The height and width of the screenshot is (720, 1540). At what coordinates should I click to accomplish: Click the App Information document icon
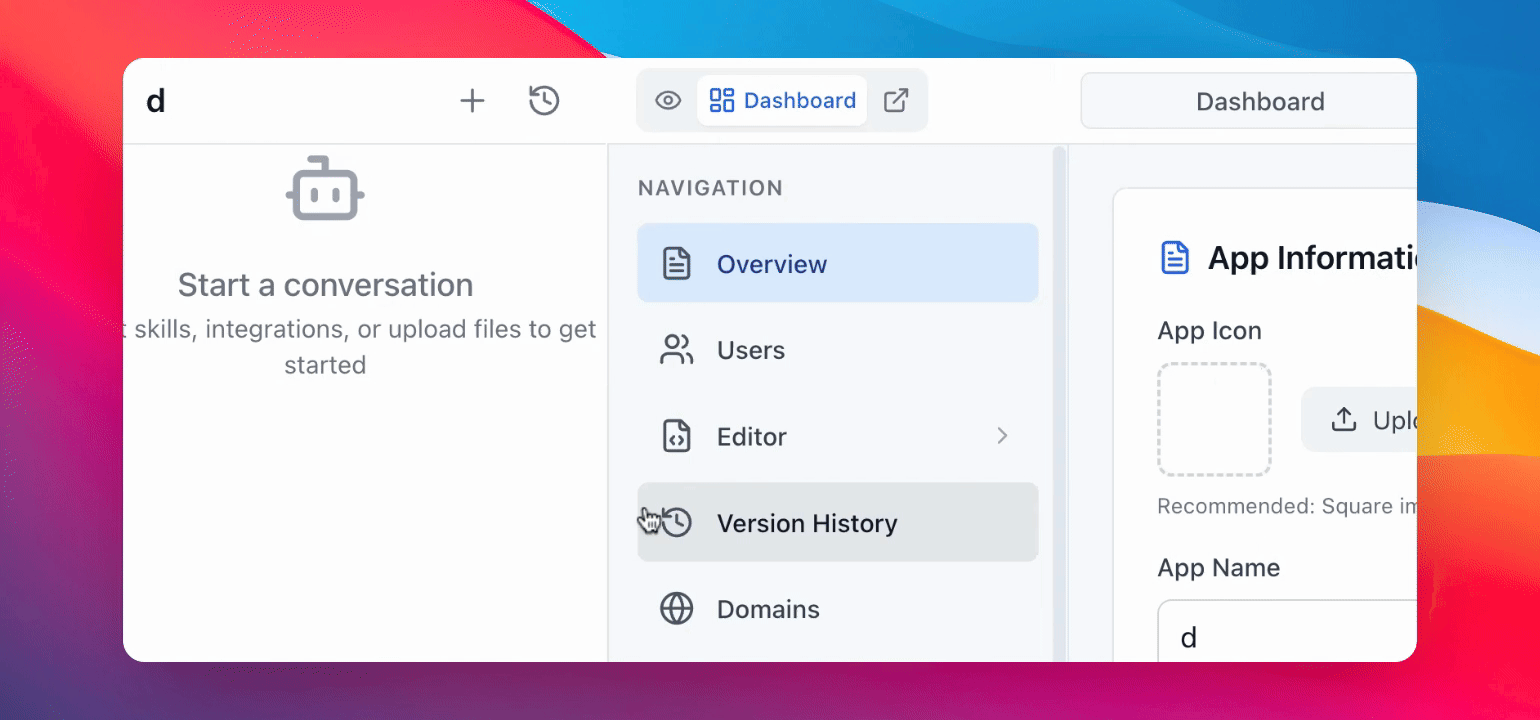coord(1174,258)
